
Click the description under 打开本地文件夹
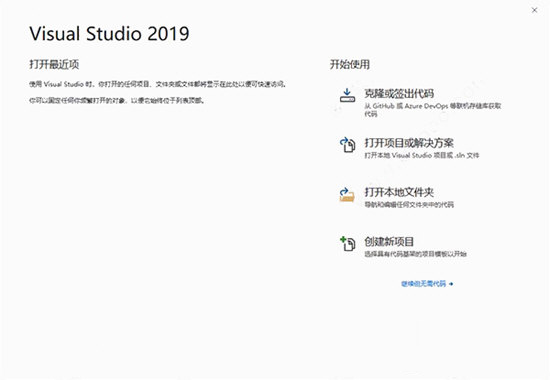click(409, 204)
